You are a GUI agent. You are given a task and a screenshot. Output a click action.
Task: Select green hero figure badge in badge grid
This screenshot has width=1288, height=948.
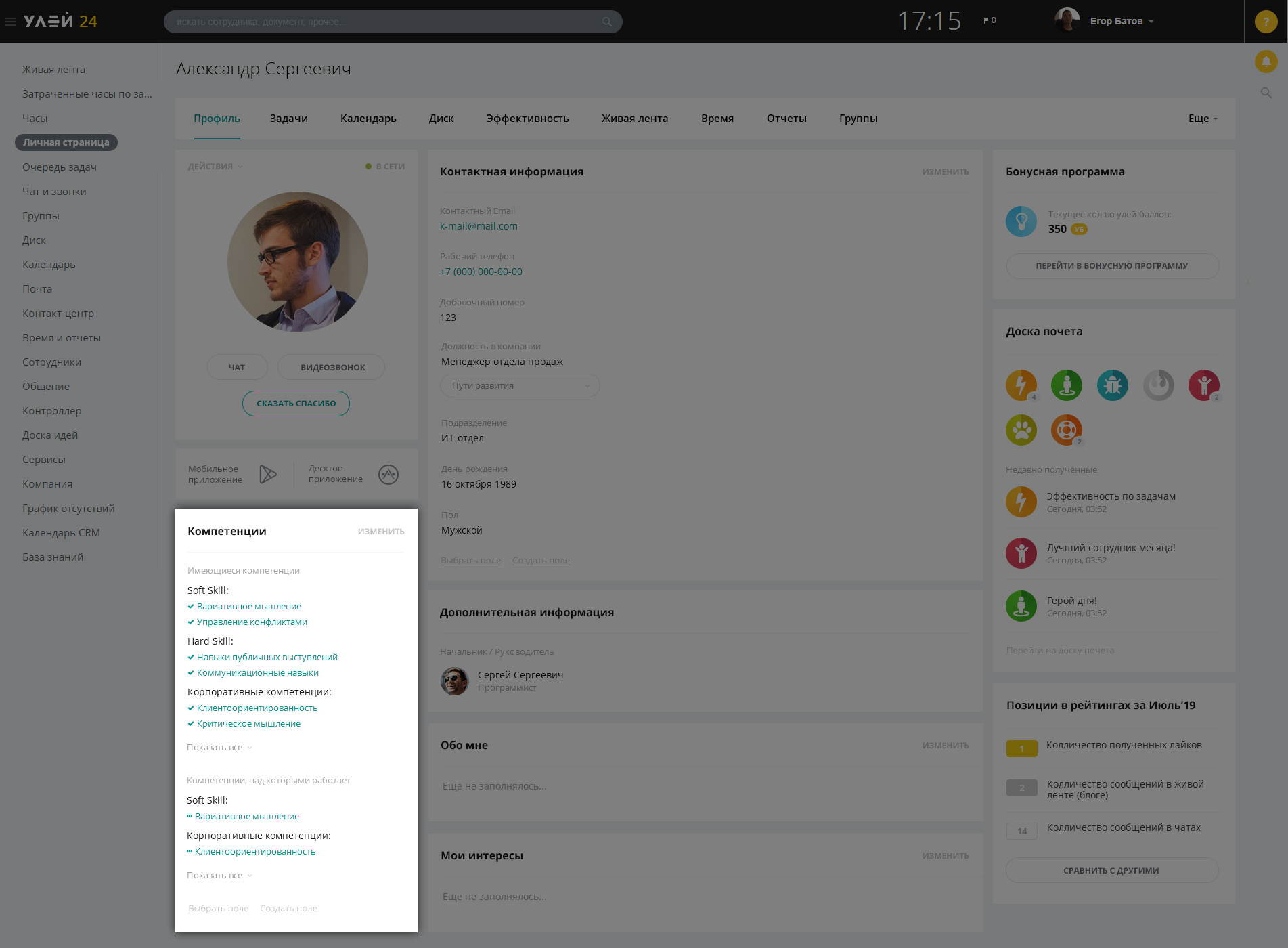(1067, 385)
